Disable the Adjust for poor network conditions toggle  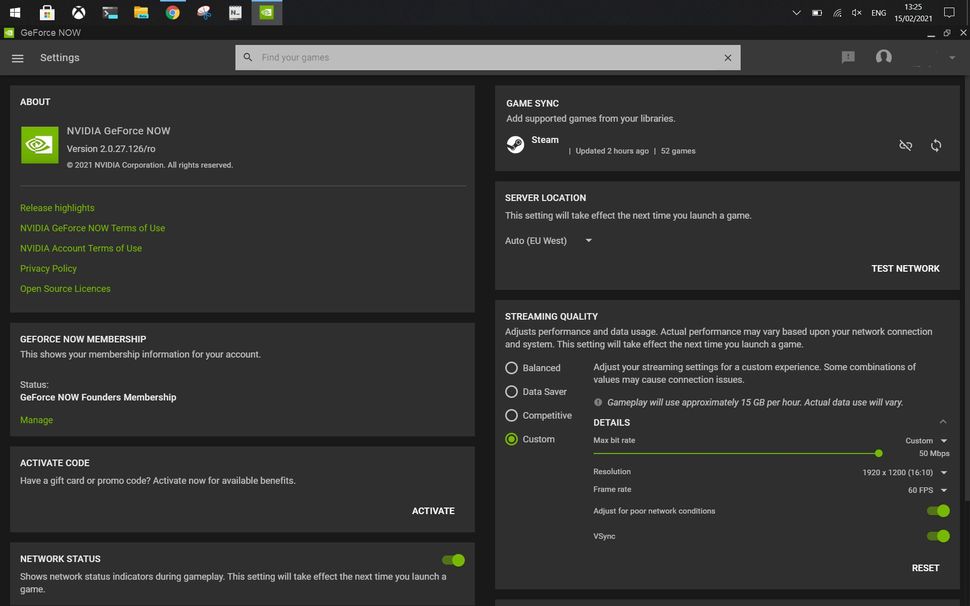pyautogui.click(x=937, y=510)
